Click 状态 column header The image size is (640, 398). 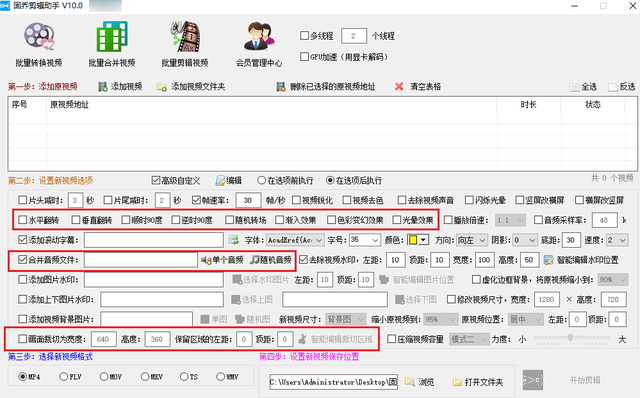click(593, 105)
